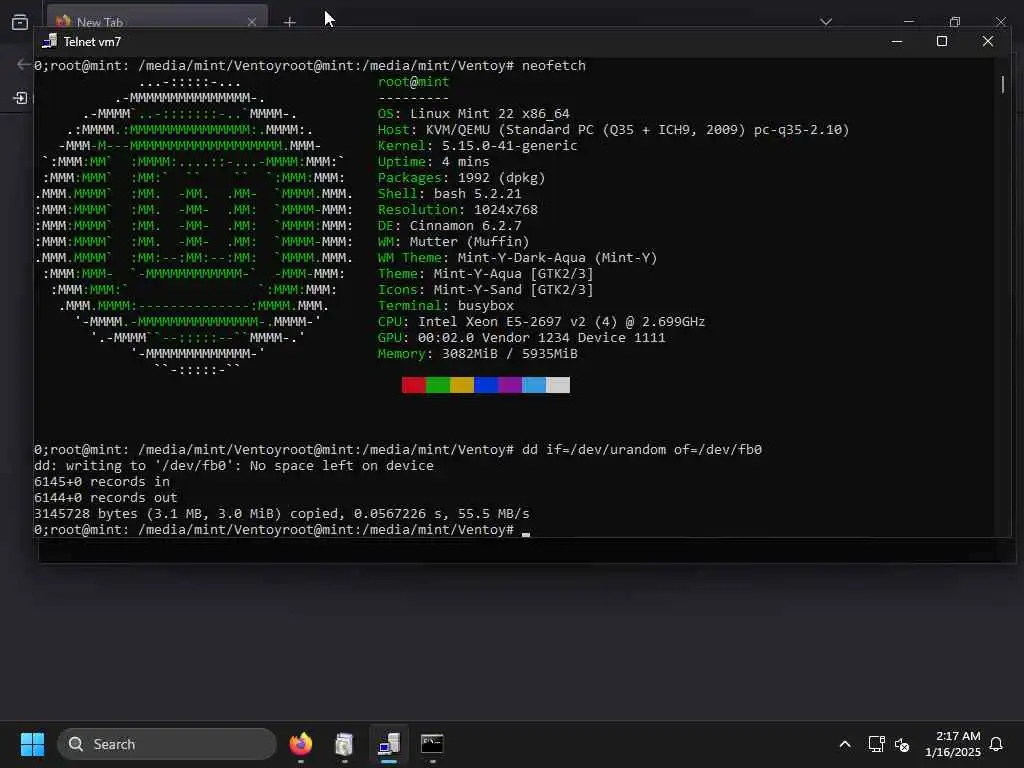The height and width of the screenshot is (768, 1024).
Task: Click the 'Shell: bash 5.2.21' line
Action: tap(449, 193)
